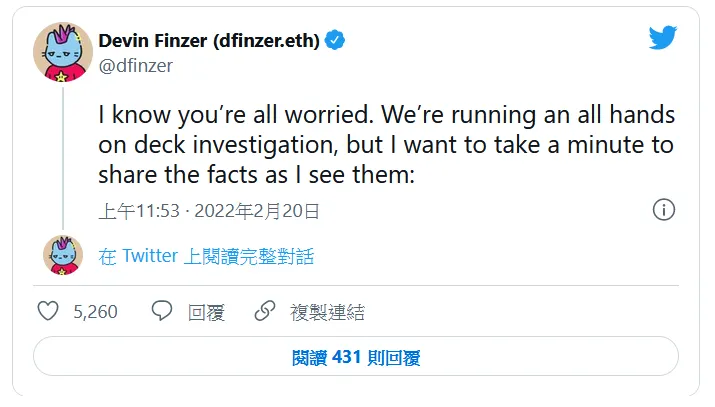Click the 5,260 likes count
This screenshot has width=715, height=407.
[x=96, y=312]
